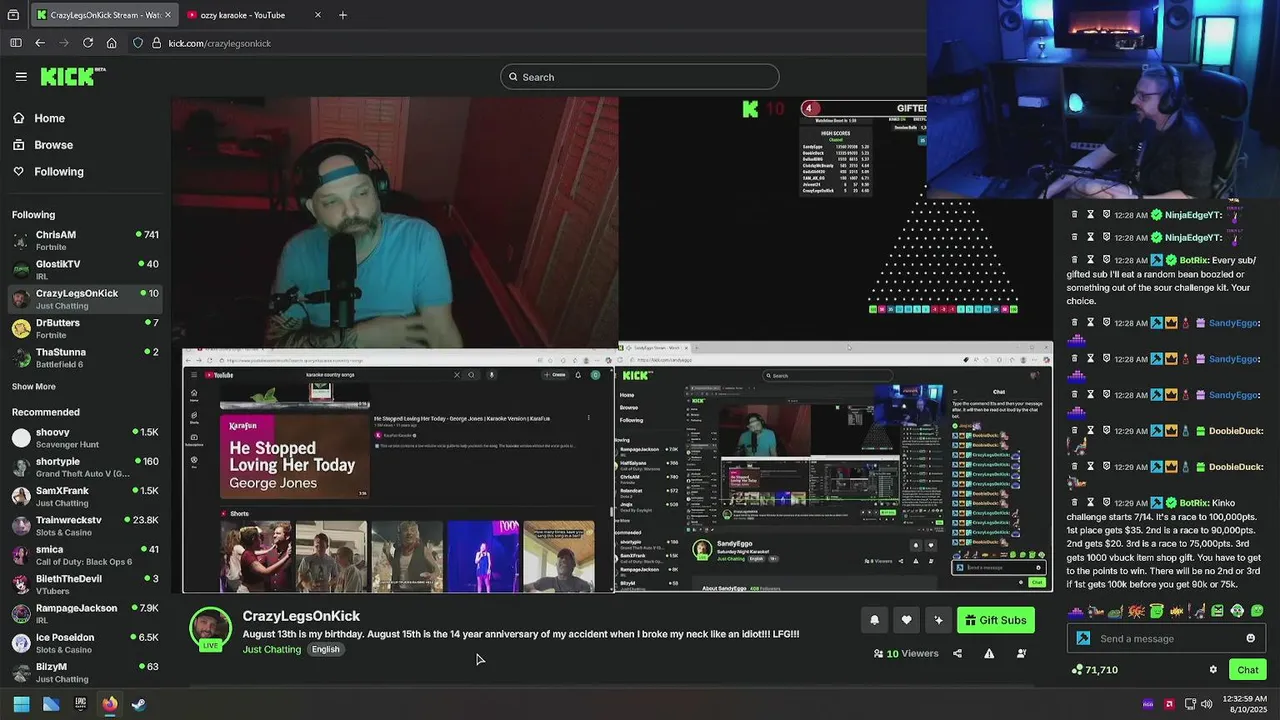Viewport: 1280px width, 720px height.
Task: Open GlostikTV channel in Following list
Action: (x=85, y=269)
